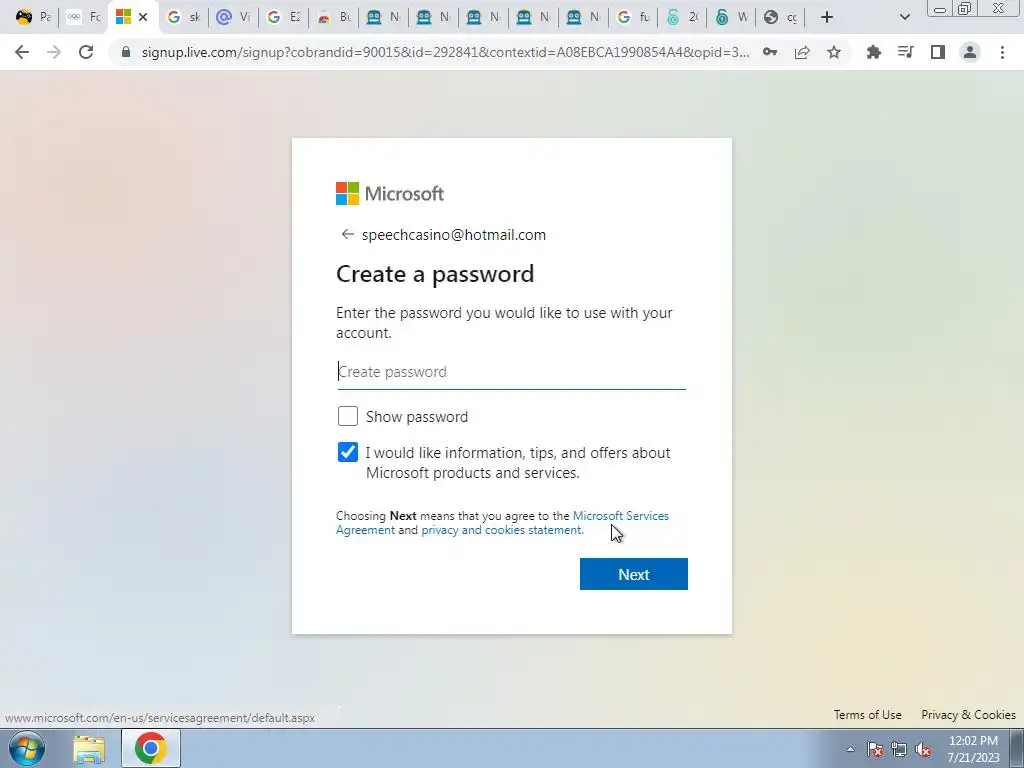1024x768 pixels.
Task: Open media controls icon in toolbar
Action: [x=905, y=52]
